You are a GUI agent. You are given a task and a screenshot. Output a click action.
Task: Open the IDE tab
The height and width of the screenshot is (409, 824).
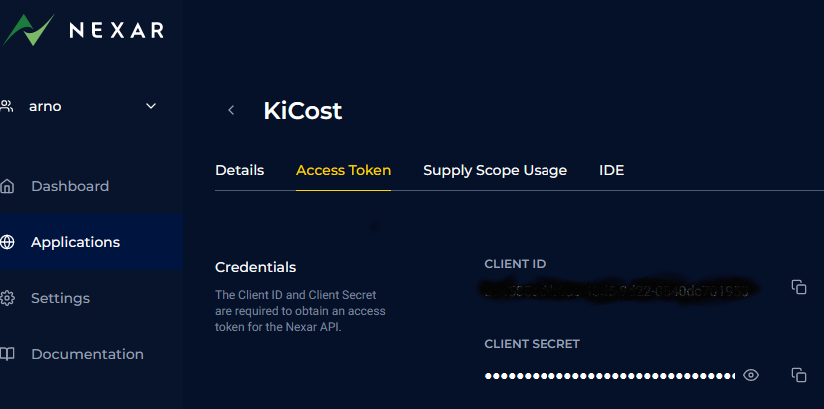[x=612, y=170]
